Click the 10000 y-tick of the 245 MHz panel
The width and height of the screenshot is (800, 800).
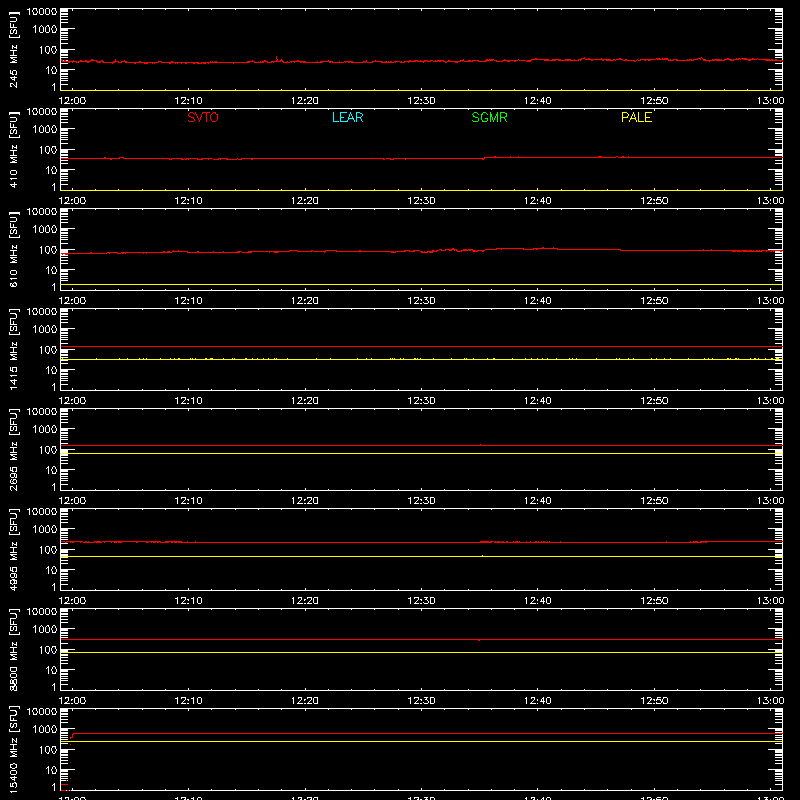pos(42,12)
